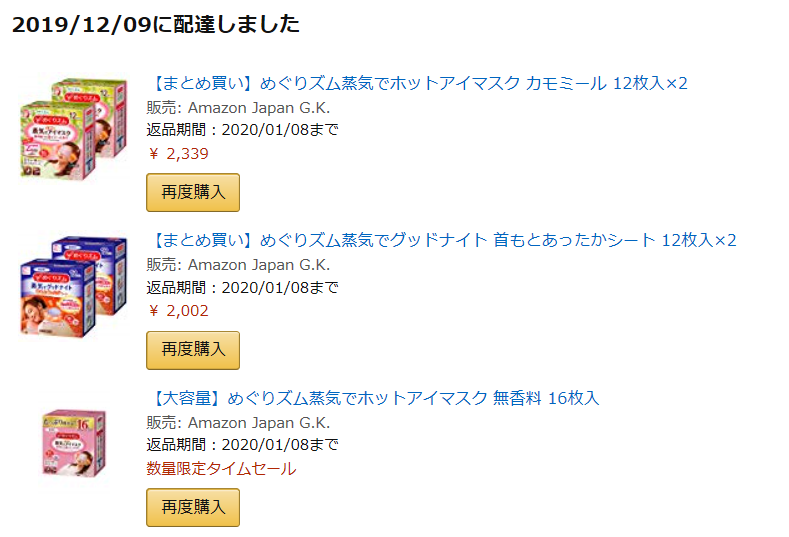Viewport: 789px width, 537px height.
Task: Click the 数量限定タイムセール label
Action: click(x=221, y=469)
